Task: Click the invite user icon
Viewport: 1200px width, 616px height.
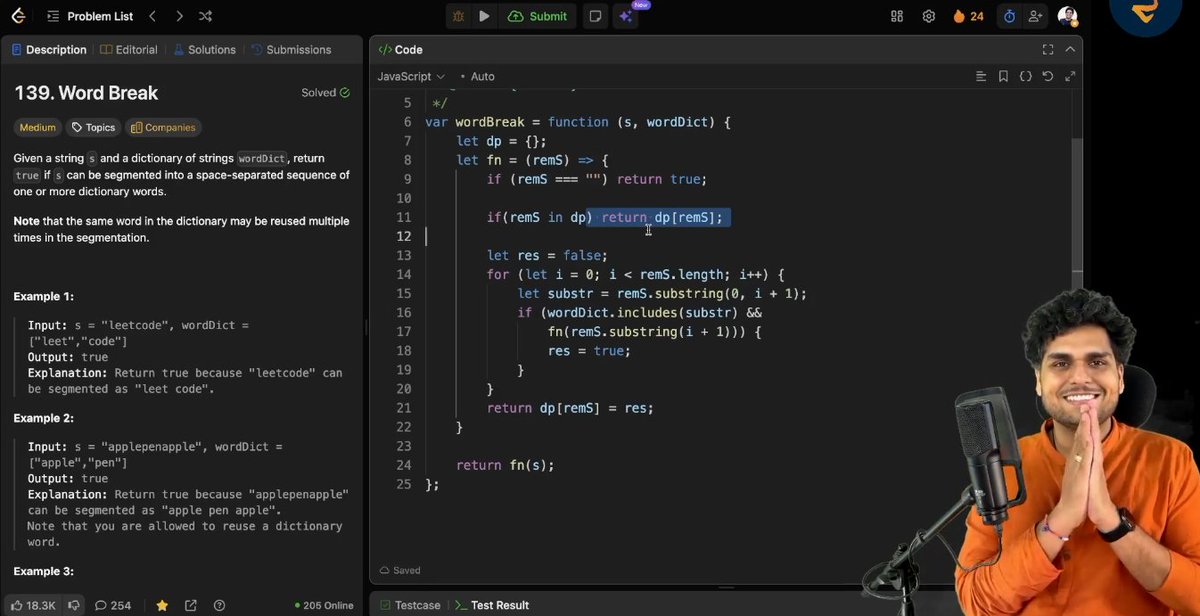Action: tap(1035, 16)
